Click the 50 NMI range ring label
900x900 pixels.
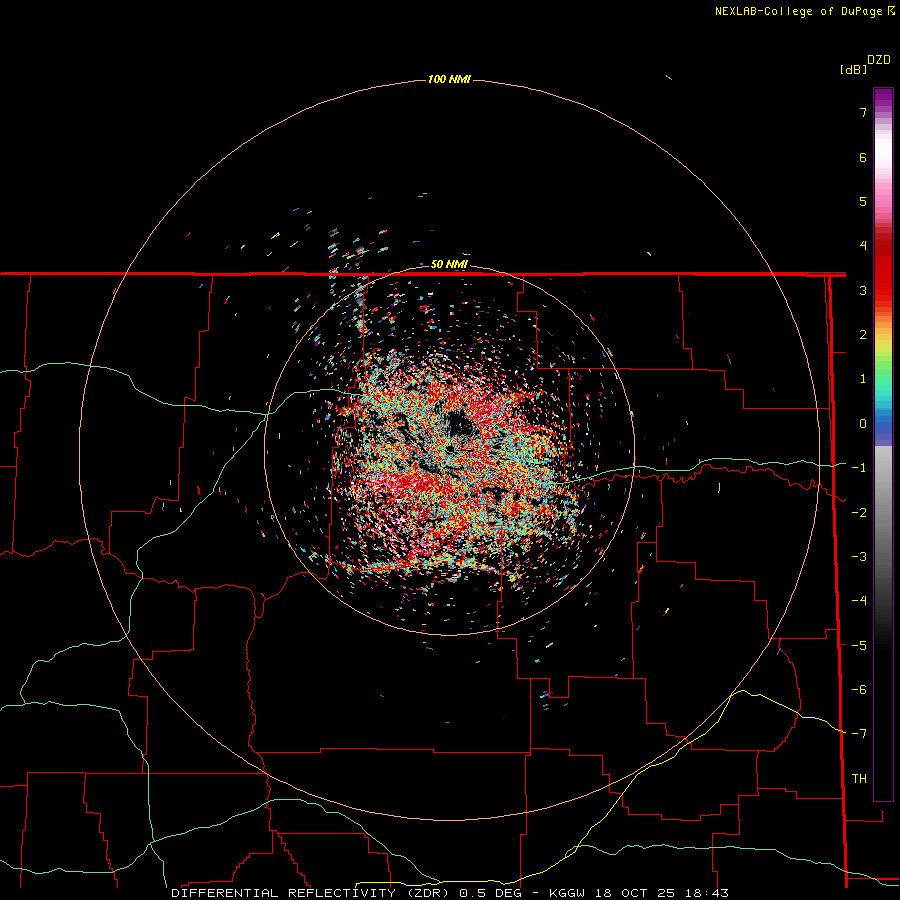[x=449, y=264]
